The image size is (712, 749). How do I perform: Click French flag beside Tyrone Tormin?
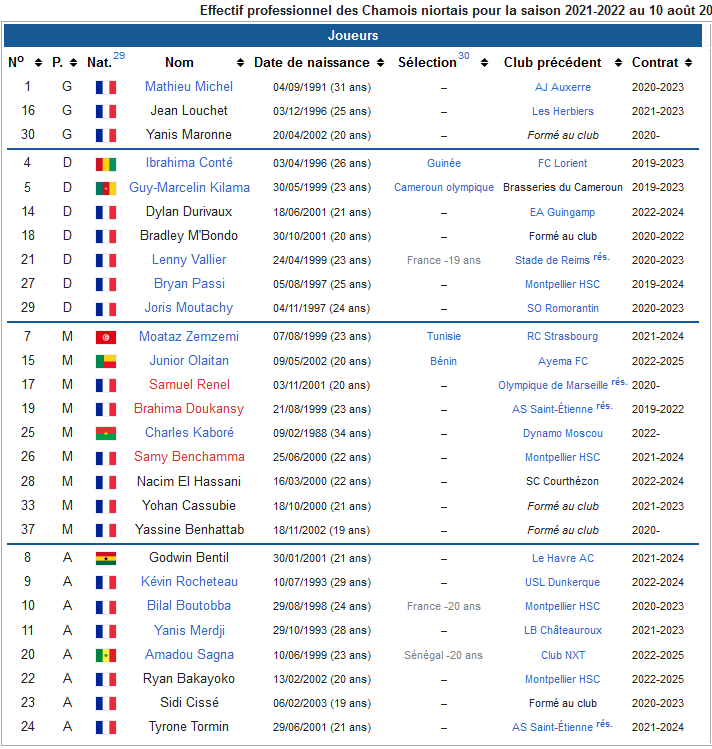pos(106,727)
